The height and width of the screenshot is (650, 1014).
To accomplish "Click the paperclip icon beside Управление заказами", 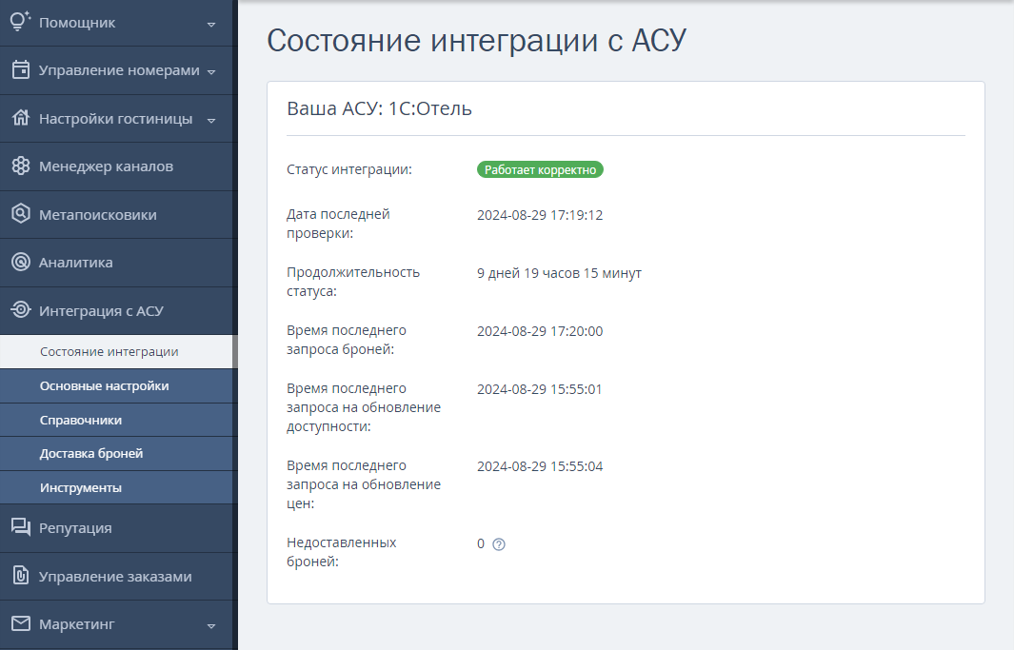I will (21, 575).
